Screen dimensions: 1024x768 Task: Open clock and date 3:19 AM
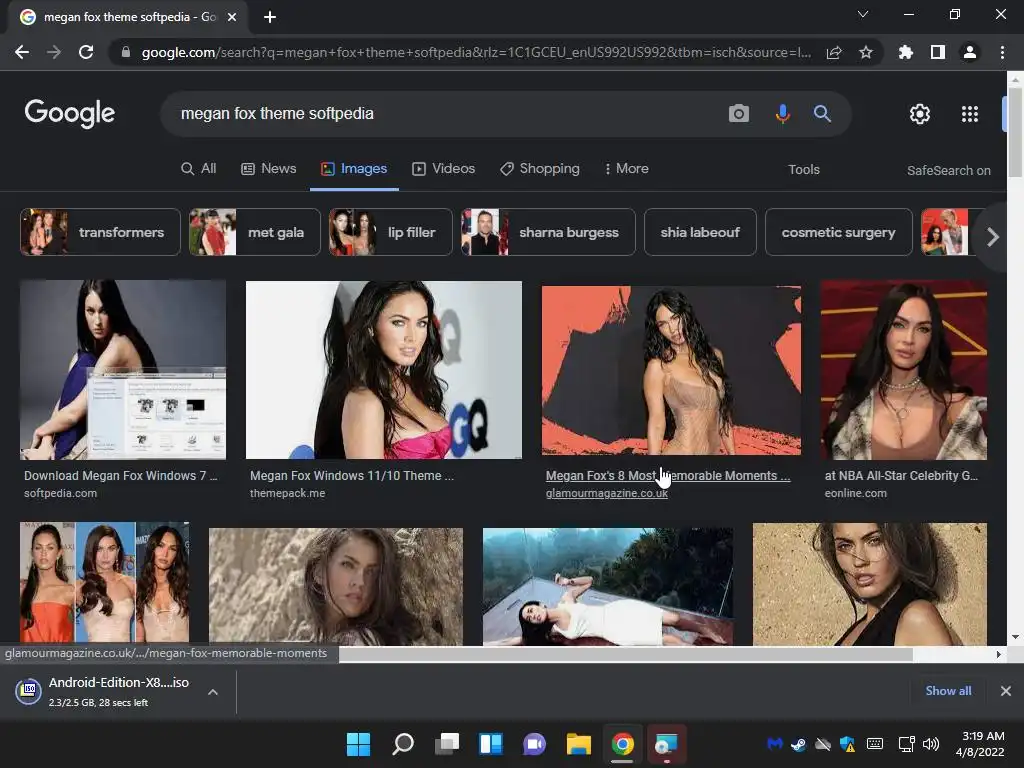[980, 744]
